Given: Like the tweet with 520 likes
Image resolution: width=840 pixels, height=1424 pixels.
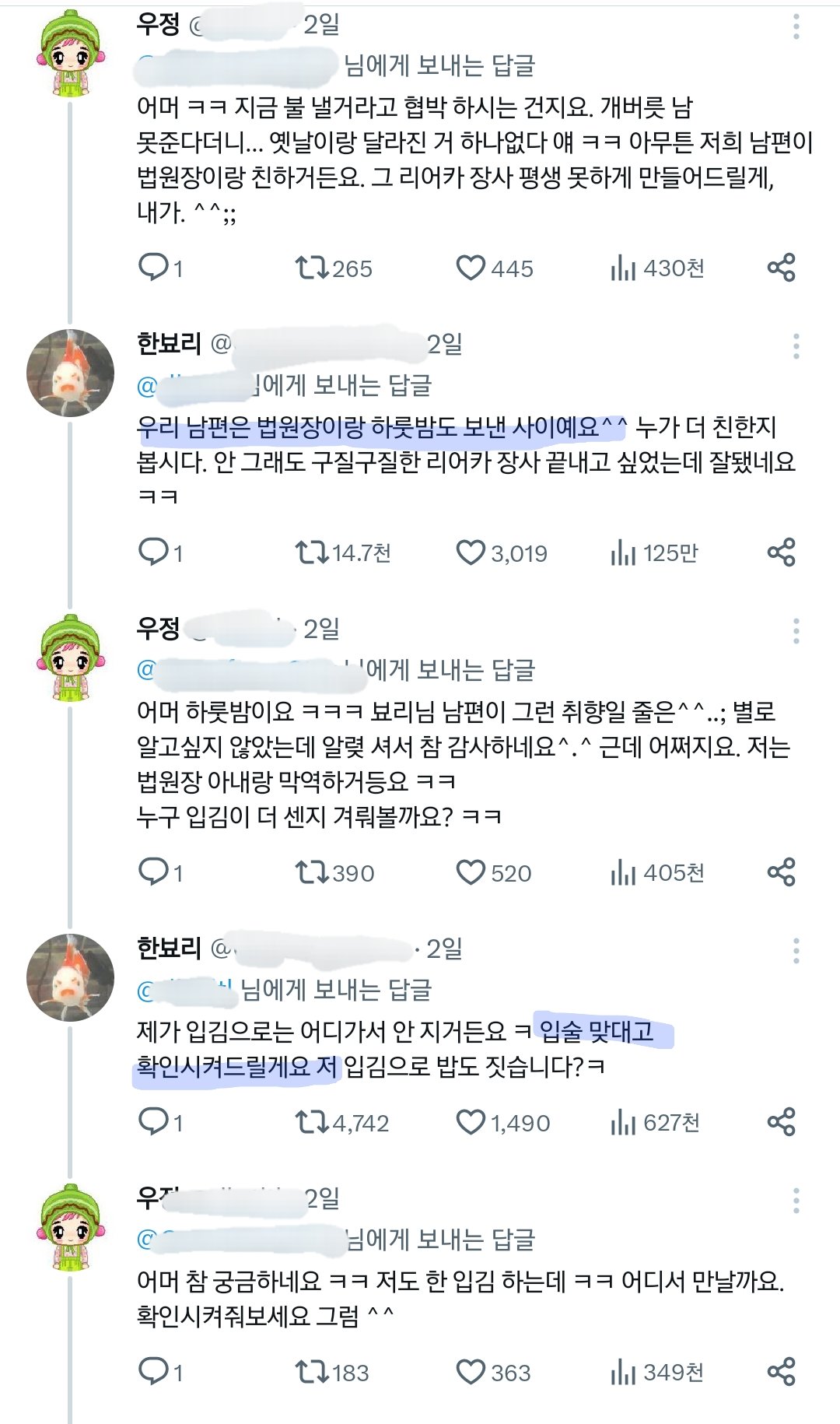Looking at the screenshot, I should click(x=471, y=872).
